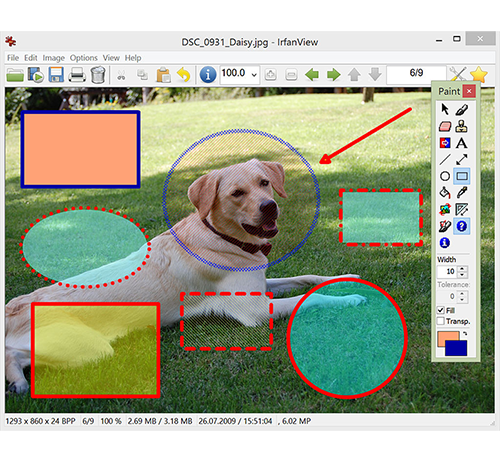Increase Width value with up stepper
500x462 pixels.
(462, 269)
